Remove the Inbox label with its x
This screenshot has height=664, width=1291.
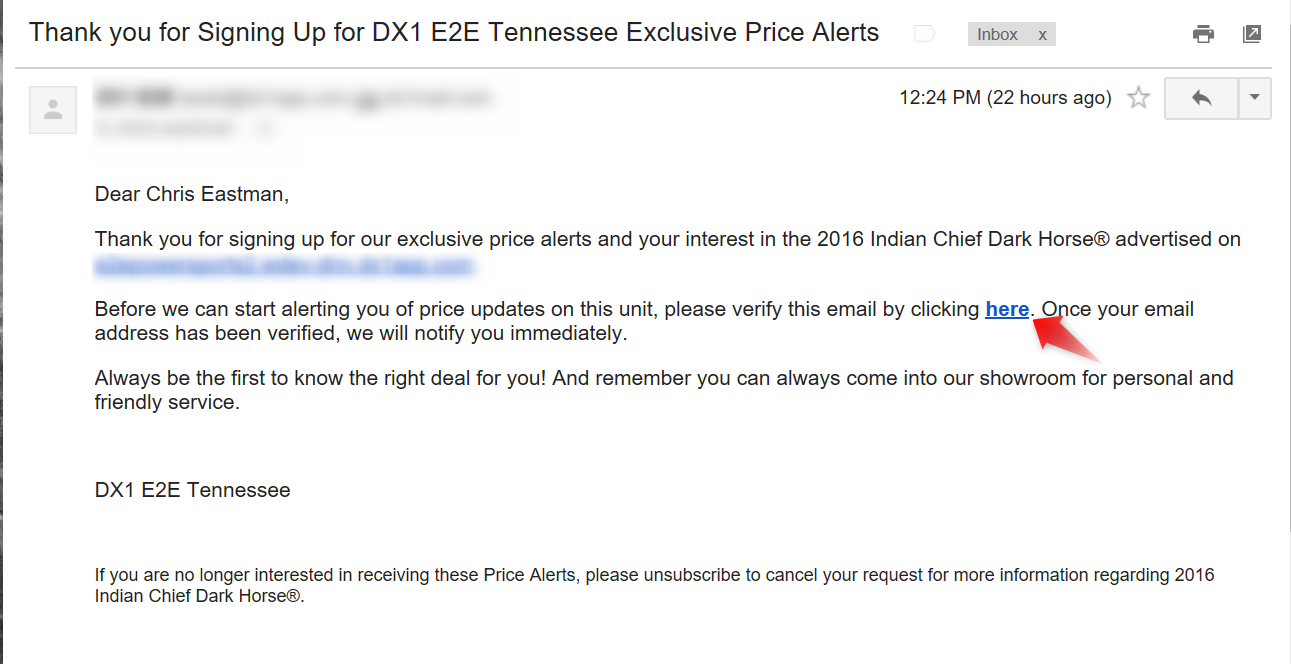pyautogui.click(x=1042, y=34)
